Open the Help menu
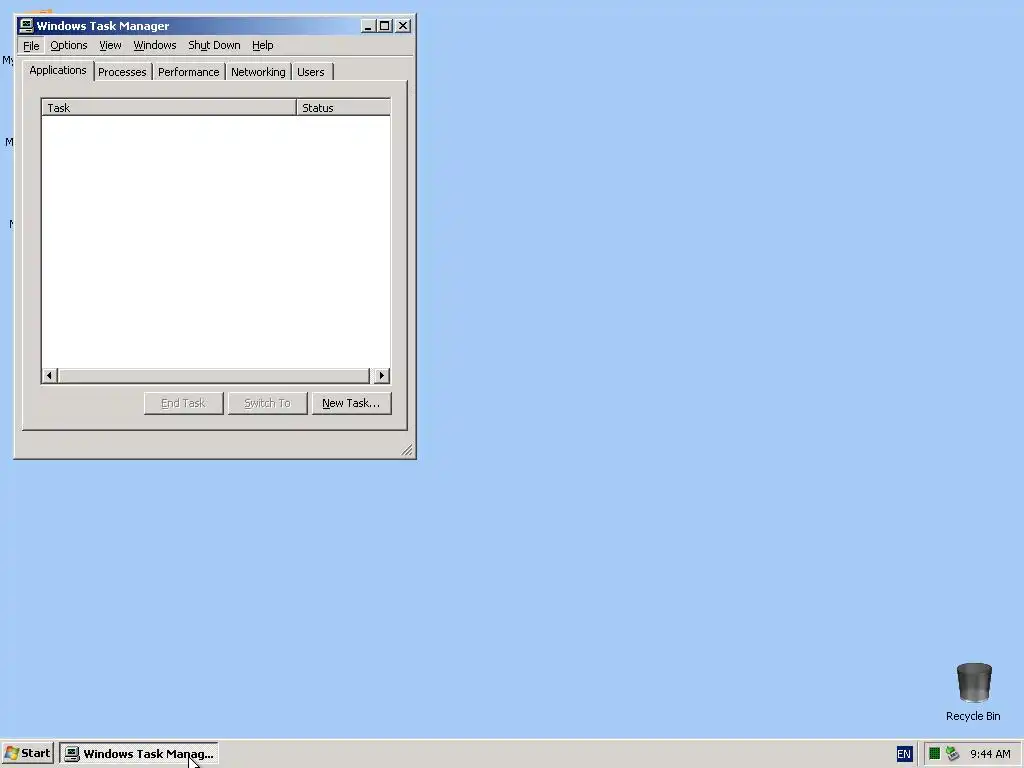The image size is (1024, 768). coord(263,45)
